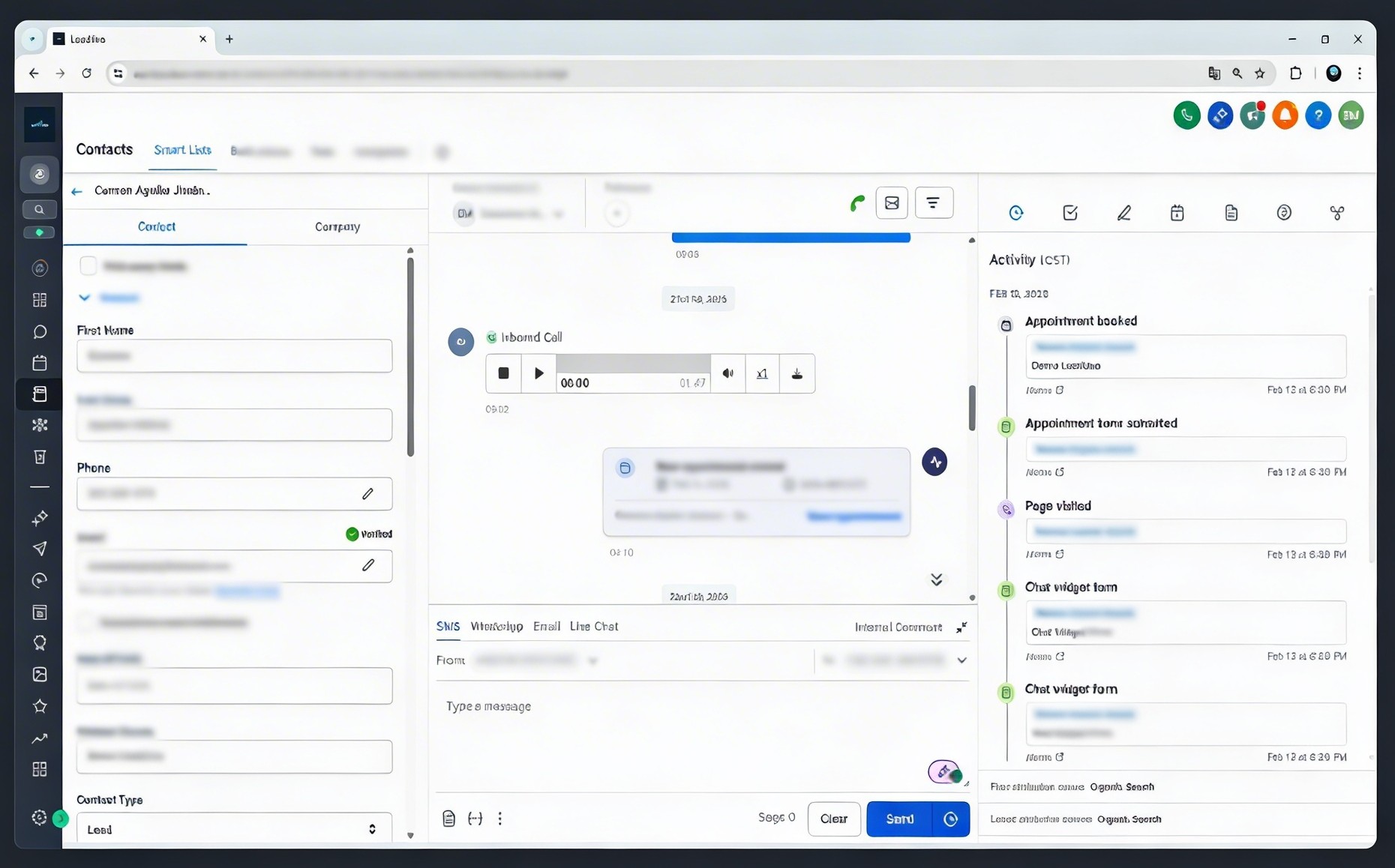
Task: Open the Tasks checkmark icon in right panel
Action: click(x=1070, y=213)
